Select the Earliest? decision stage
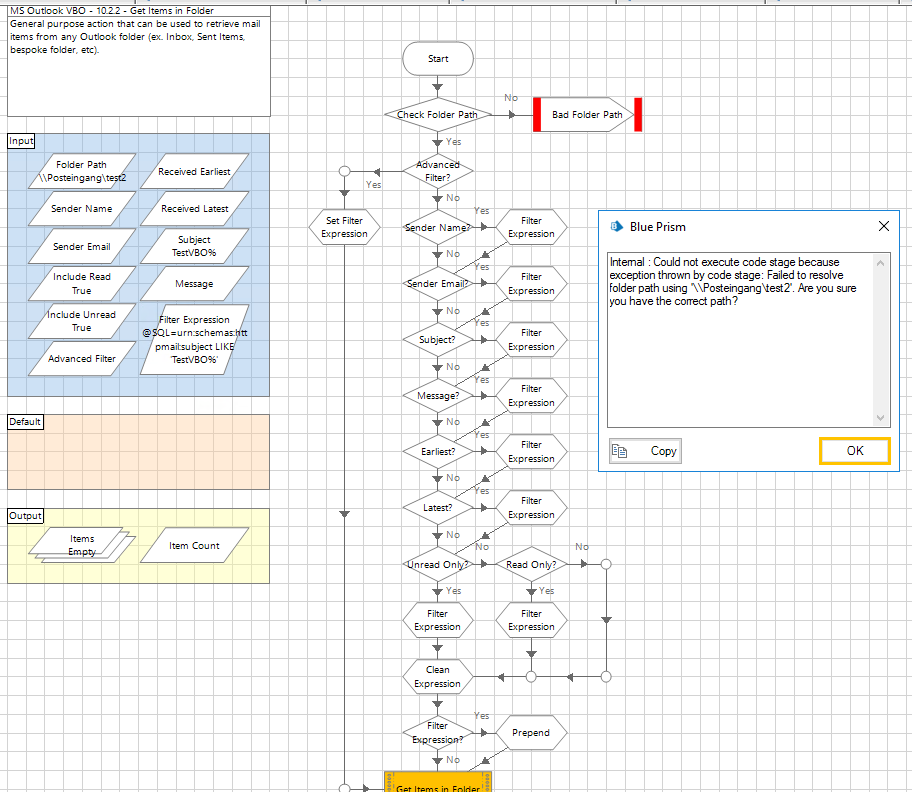The height and width of the screenshot is (792, 912). point(438,451)
